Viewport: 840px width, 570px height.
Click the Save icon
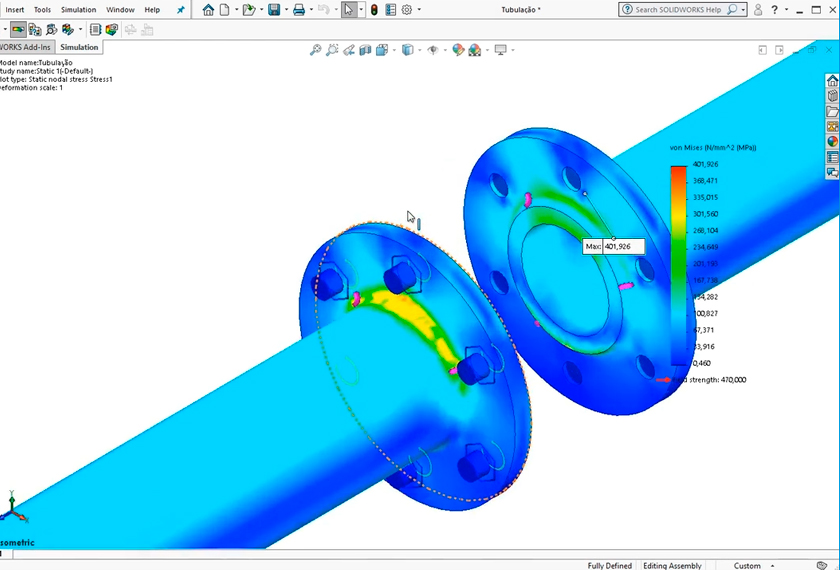(x=273, y=10)
